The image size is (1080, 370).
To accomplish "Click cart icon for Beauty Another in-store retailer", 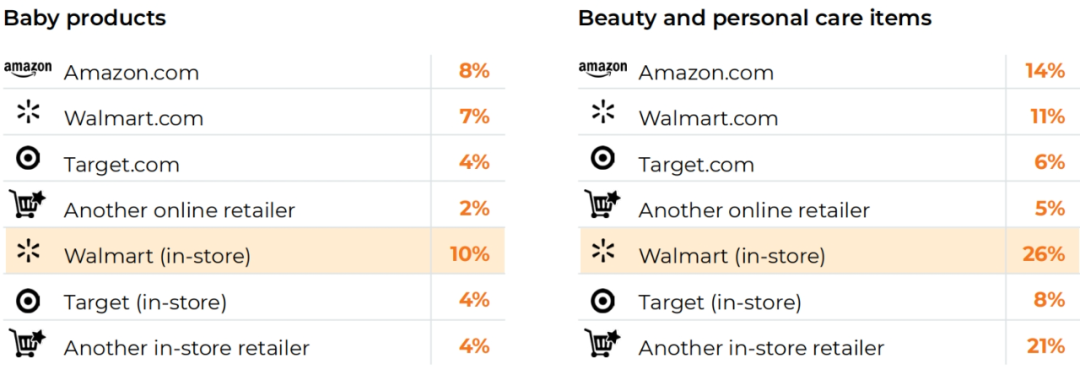I will [x=602, y=343].
